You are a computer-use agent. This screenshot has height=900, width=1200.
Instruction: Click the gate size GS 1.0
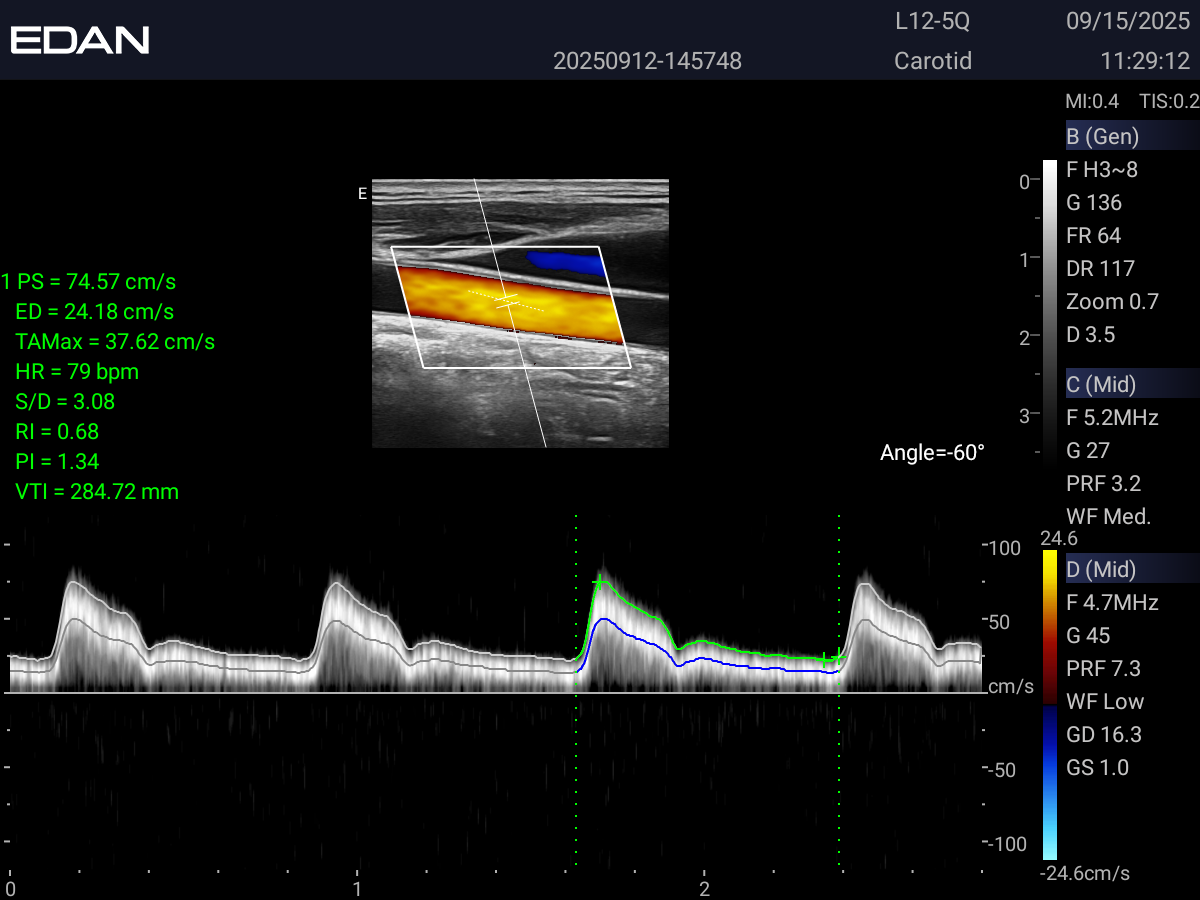click(1097, 767)
